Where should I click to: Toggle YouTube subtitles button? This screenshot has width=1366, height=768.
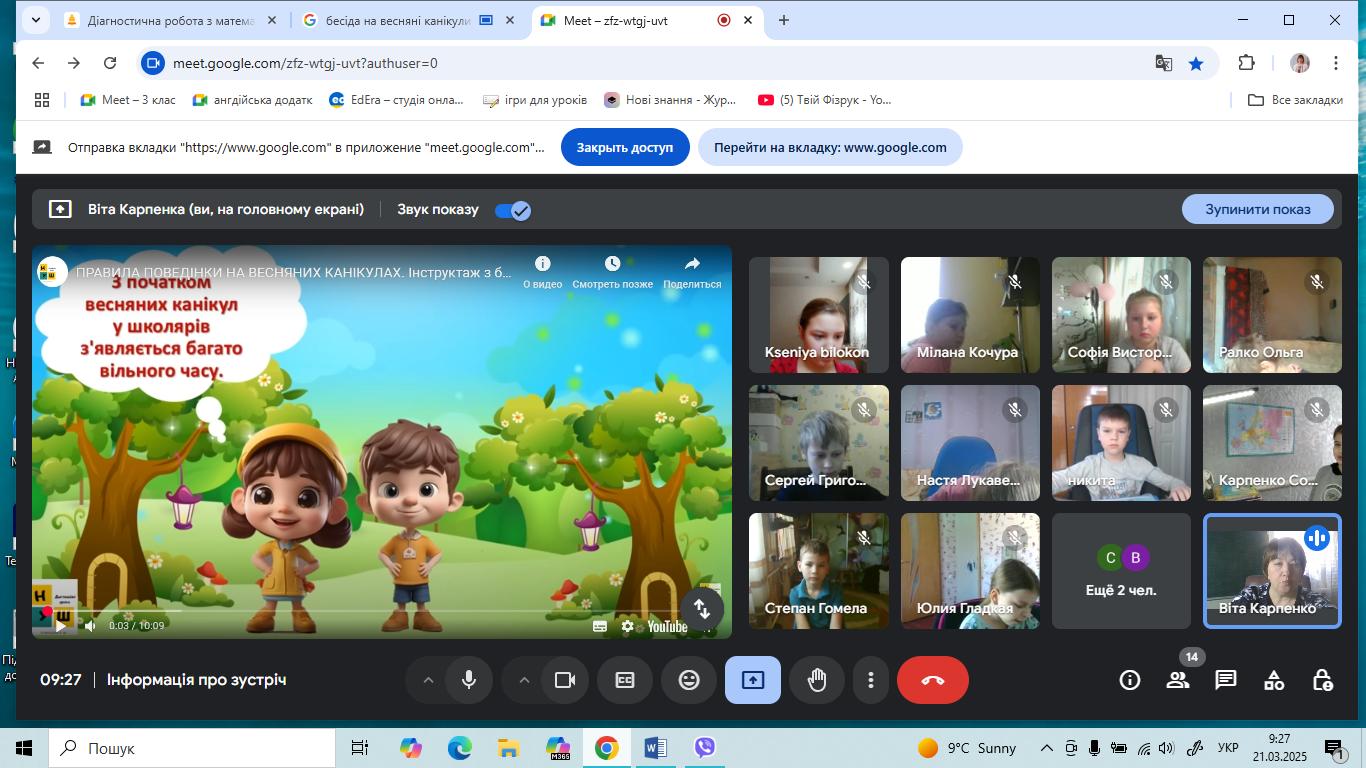[600, 626]
